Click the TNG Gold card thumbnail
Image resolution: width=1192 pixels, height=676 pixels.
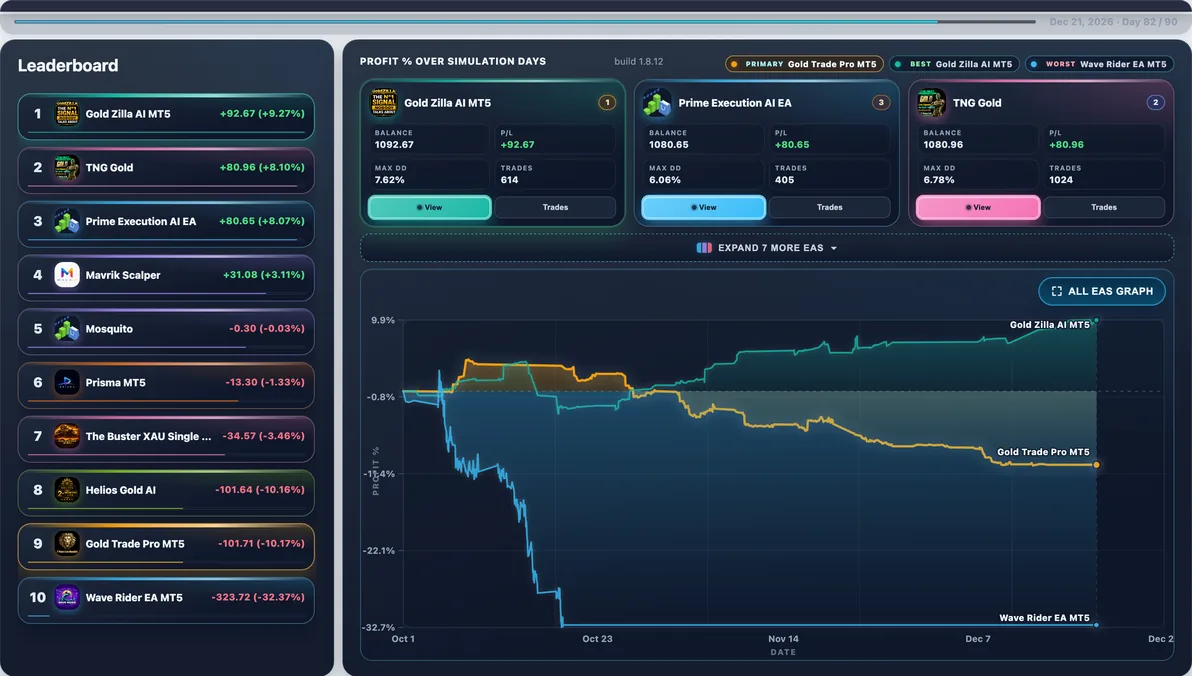click(931, 103)
